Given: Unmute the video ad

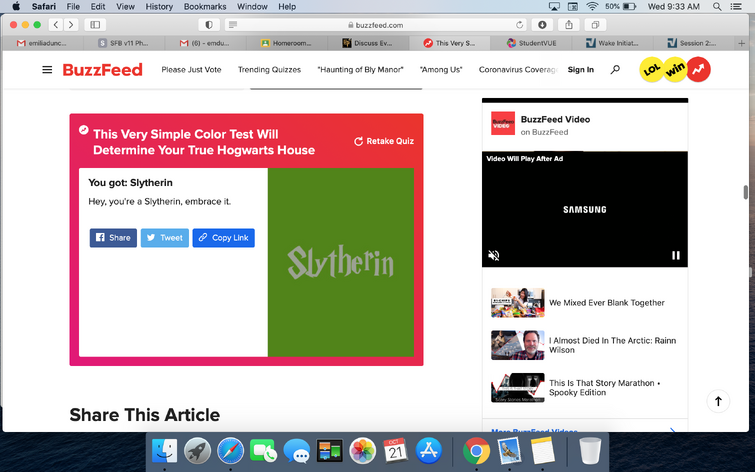Looking at the screenshot, I should pos(494,255).
